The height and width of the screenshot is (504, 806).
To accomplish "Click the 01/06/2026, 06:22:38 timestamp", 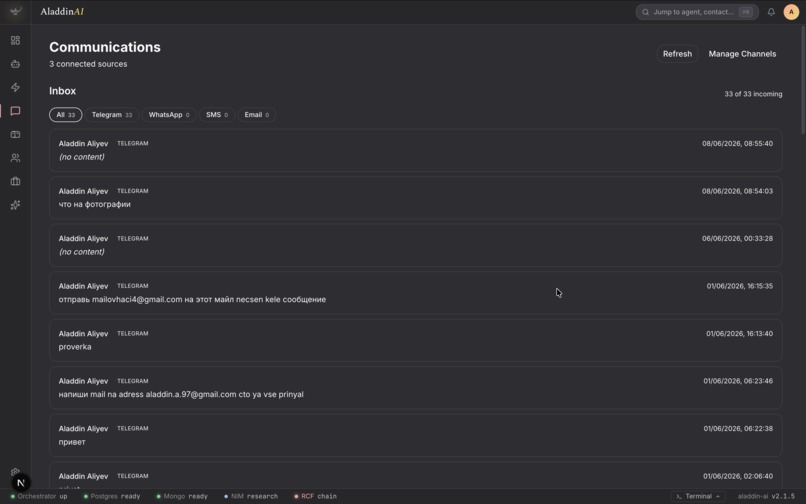I will coord(738,428).
